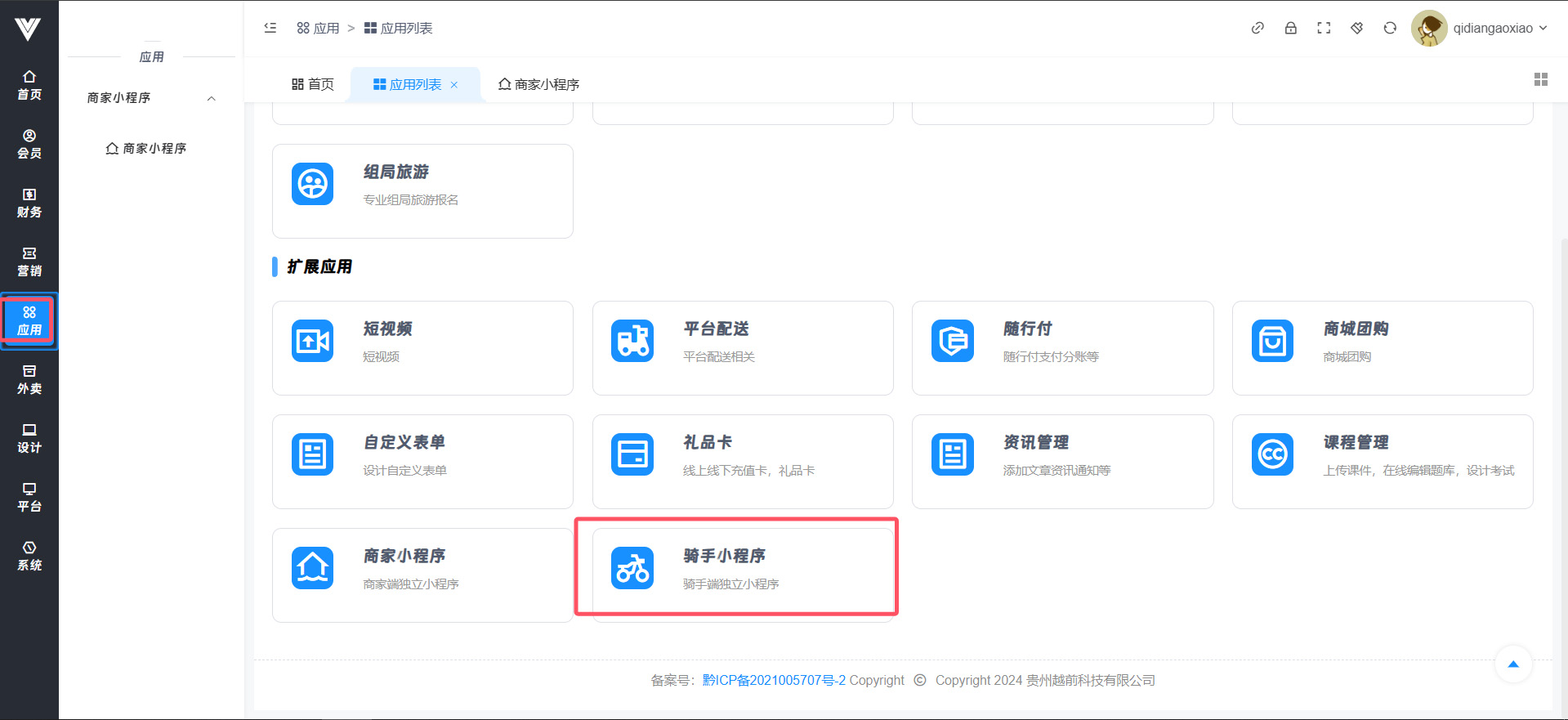Collapse the sidebar menu toggle icon
Image resolution: width=1568 pixels, height=720 pixels.
pyautogui.click(x=270, y=28)
